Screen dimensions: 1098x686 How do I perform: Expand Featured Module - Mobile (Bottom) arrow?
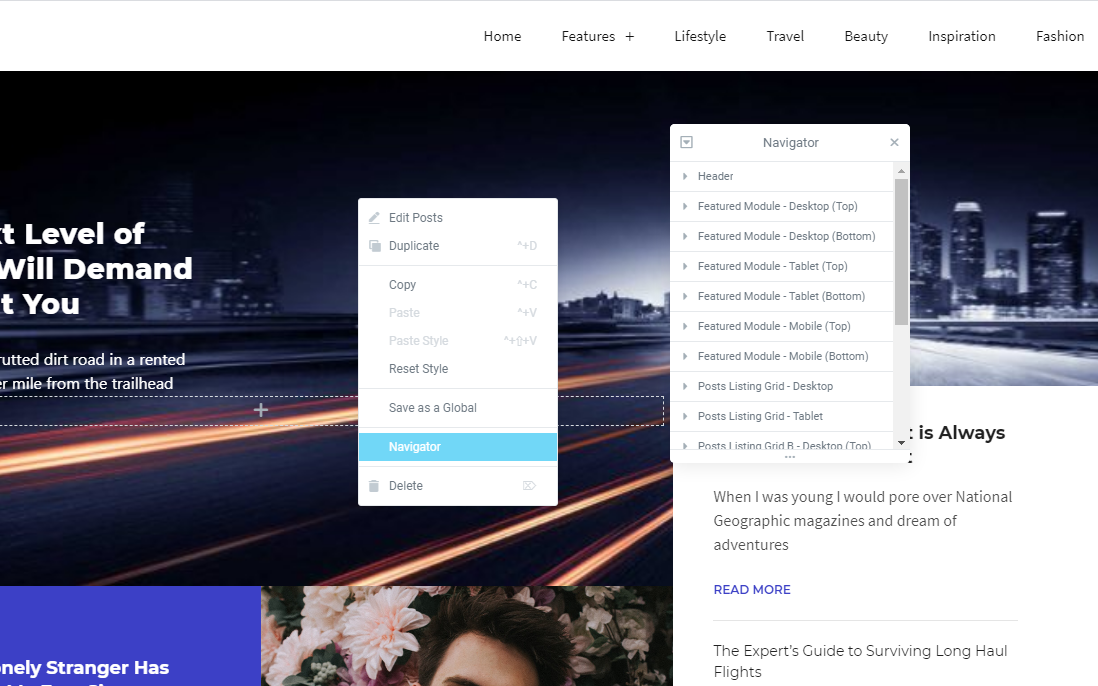point(685,356)
